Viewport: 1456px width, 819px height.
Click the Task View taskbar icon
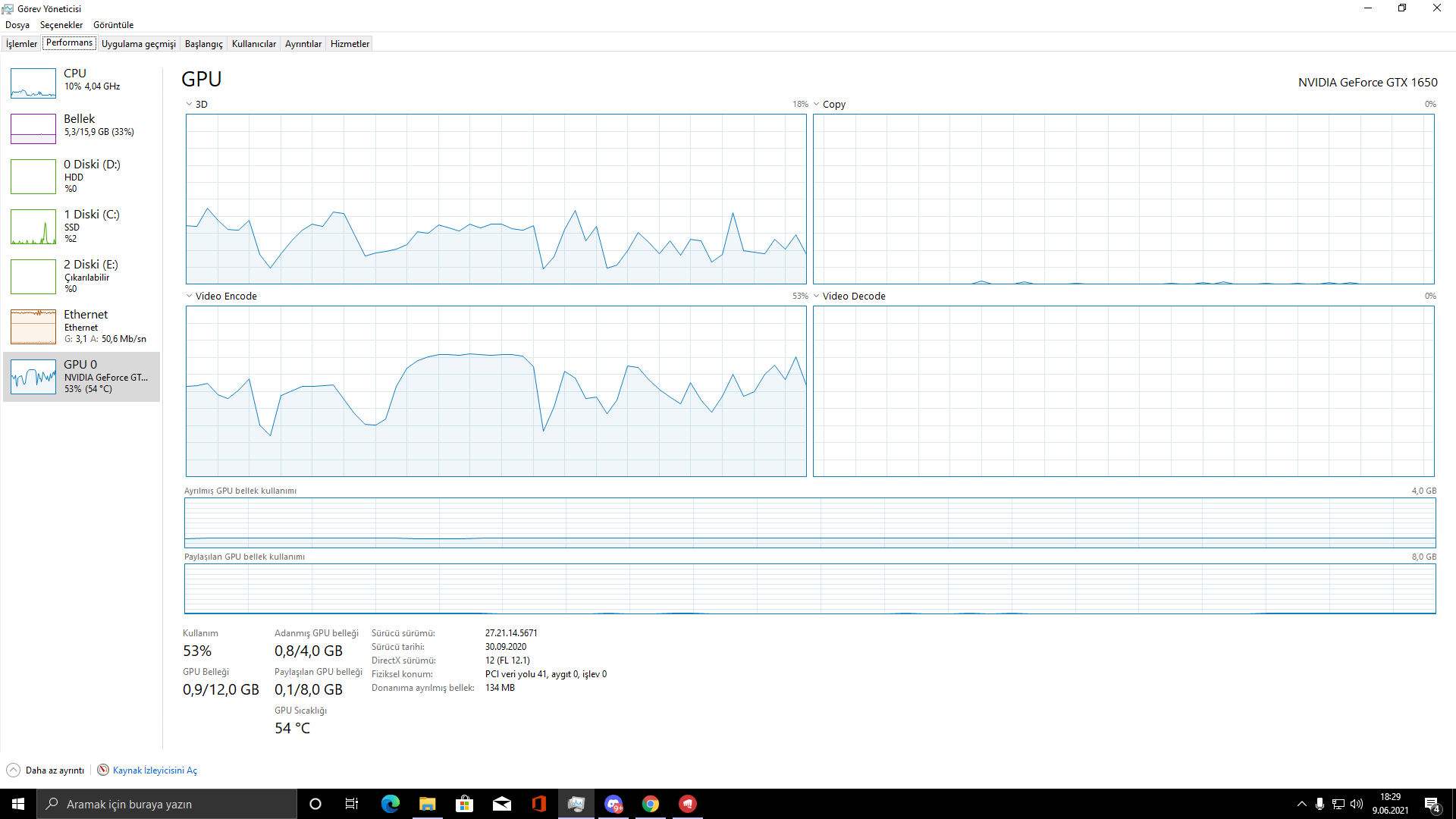click(x=352, y=804)
